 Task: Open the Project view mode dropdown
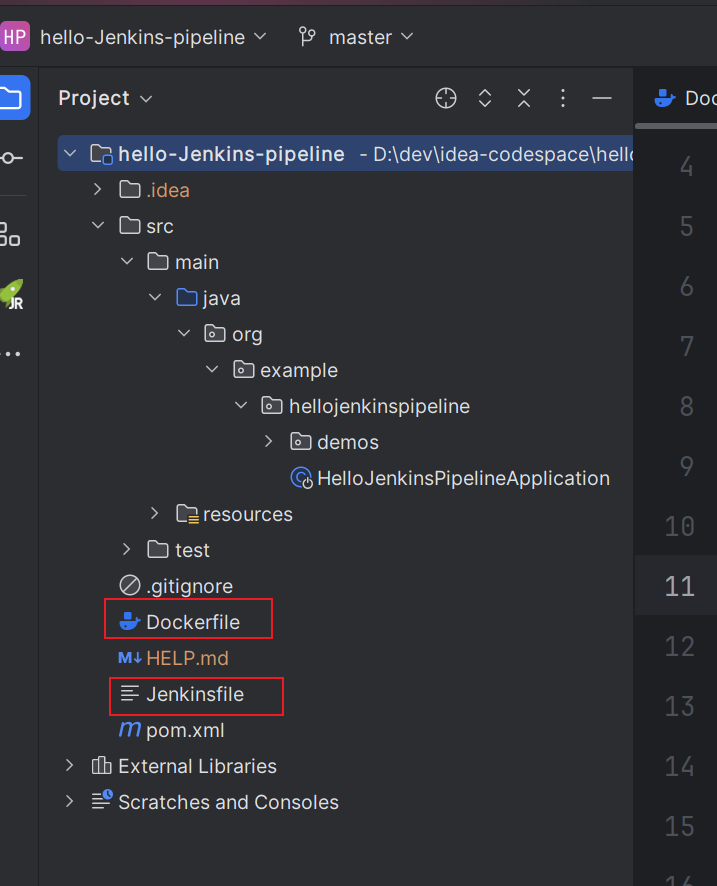(x=105, y=98)
